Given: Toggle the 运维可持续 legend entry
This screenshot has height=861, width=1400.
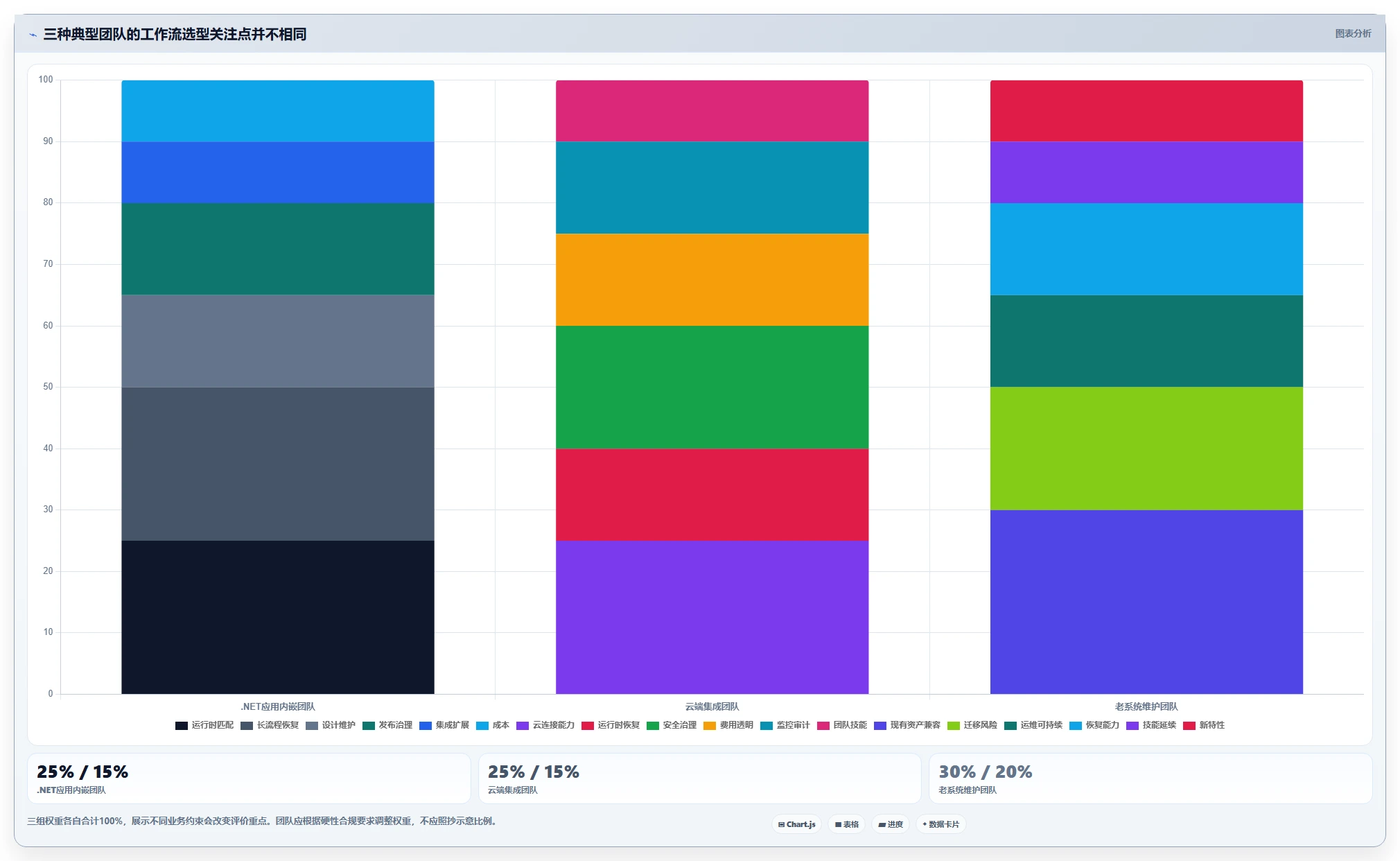Looking at the screenshot, I should point(1033,725).
